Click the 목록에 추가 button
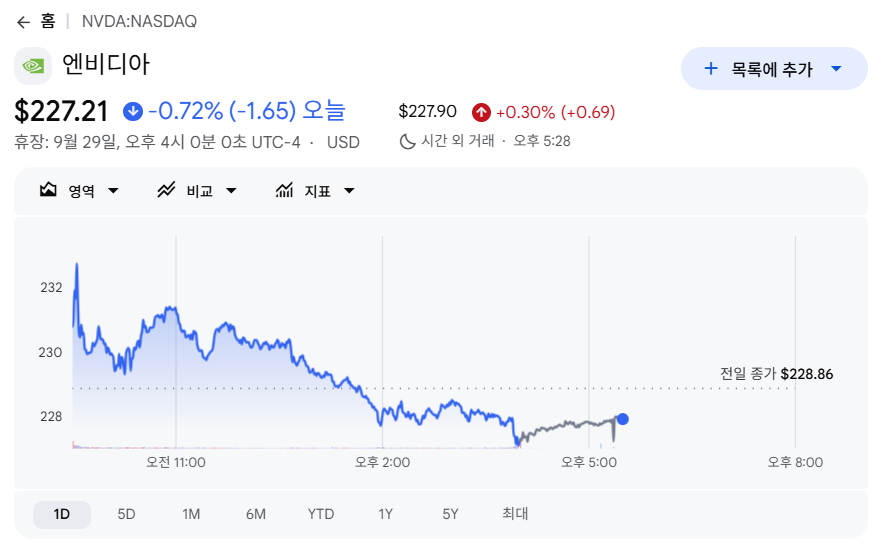The image size is (889, 559). coord(774,69)
